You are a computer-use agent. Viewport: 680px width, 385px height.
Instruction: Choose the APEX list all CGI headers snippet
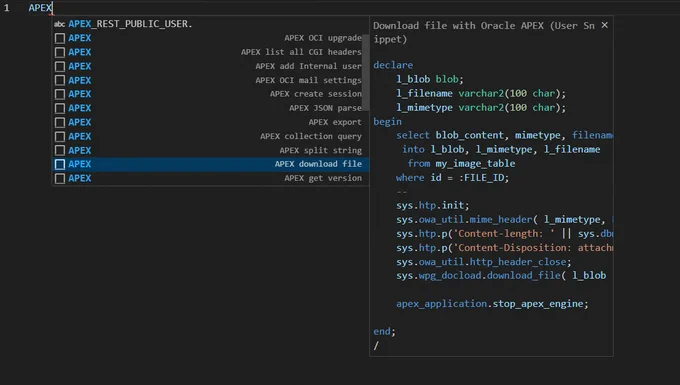point(211,52)
